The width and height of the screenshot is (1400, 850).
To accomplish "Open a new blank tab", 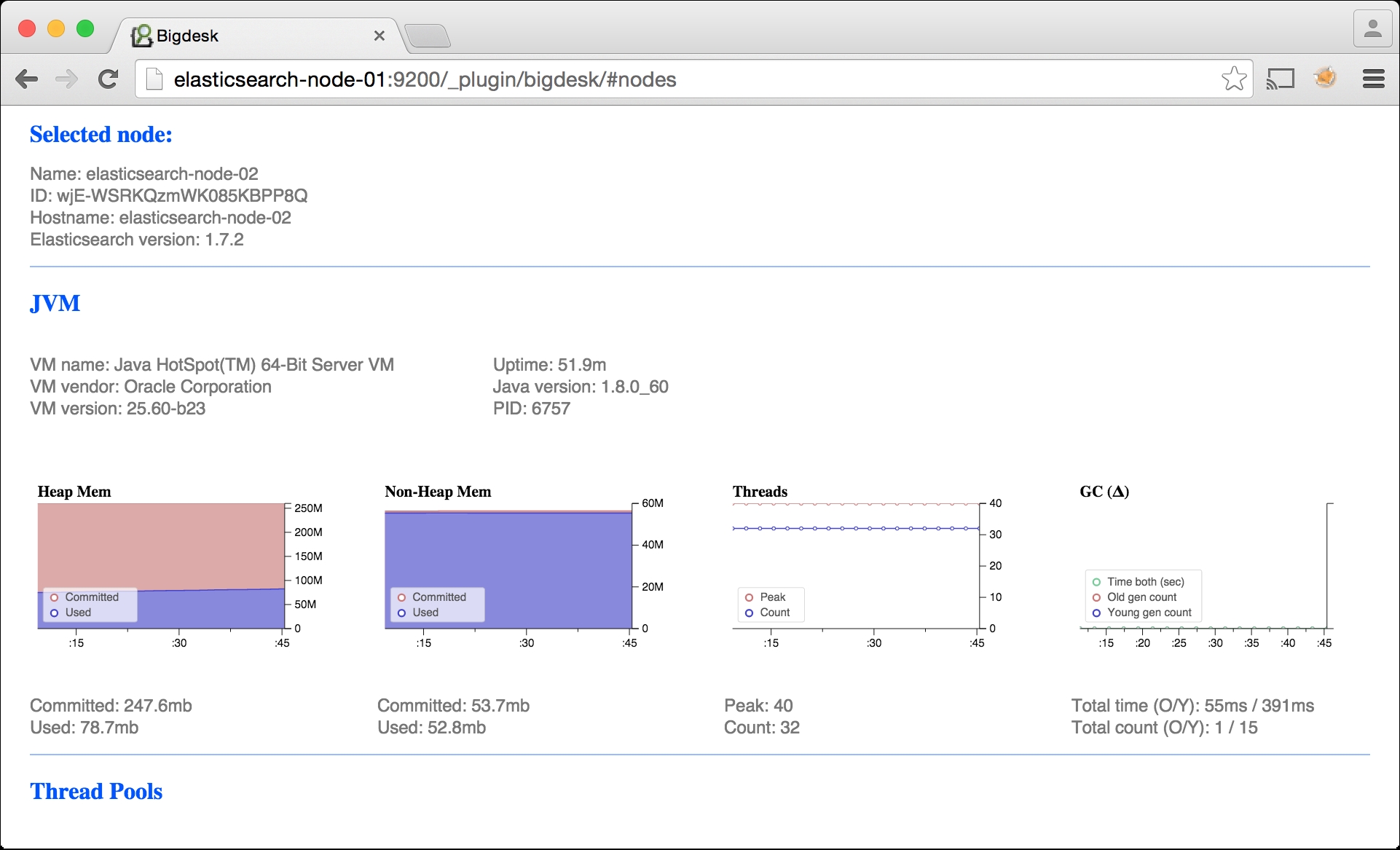I will click(428, 36).
